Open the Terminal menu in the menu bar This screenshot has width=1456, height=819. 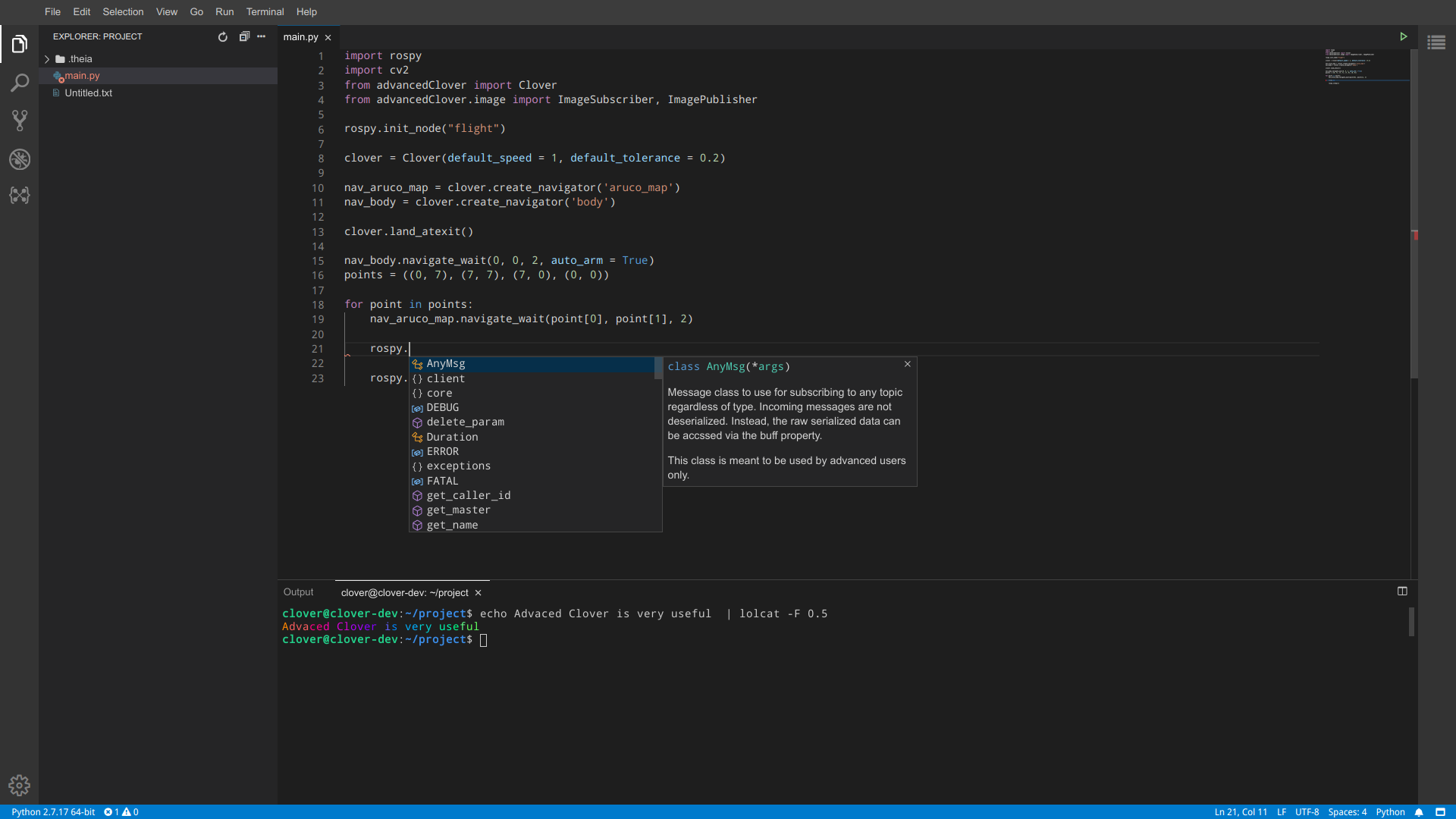point(263,11)
